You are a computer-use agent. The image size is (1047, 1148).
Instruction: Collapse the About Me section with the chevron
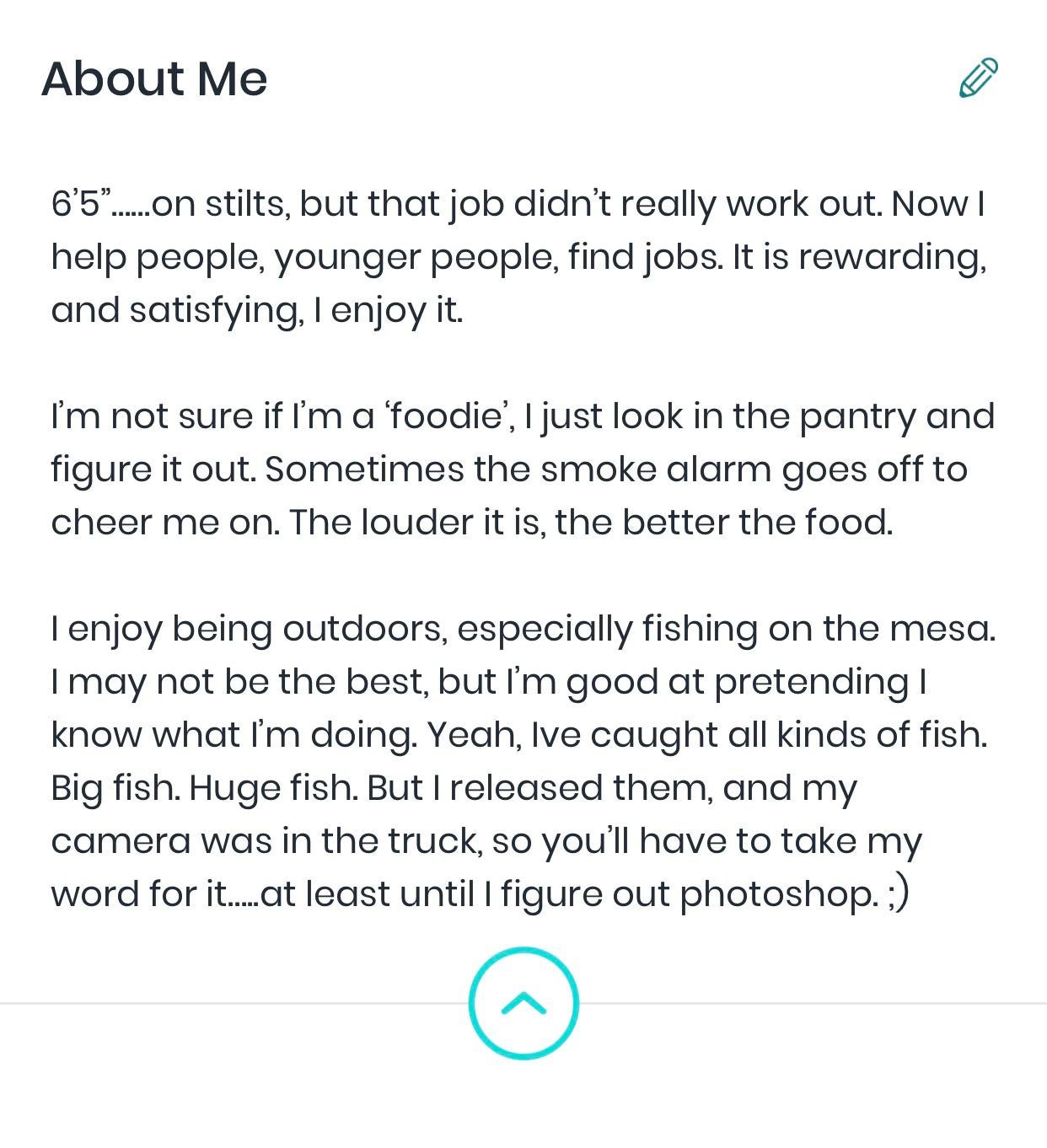click(x=523, y=1003)
